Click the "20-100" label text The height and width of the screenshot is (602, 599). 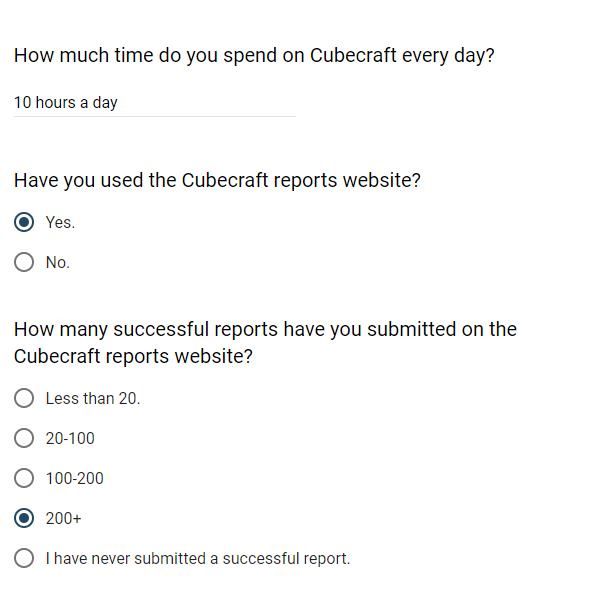(70, 438)
